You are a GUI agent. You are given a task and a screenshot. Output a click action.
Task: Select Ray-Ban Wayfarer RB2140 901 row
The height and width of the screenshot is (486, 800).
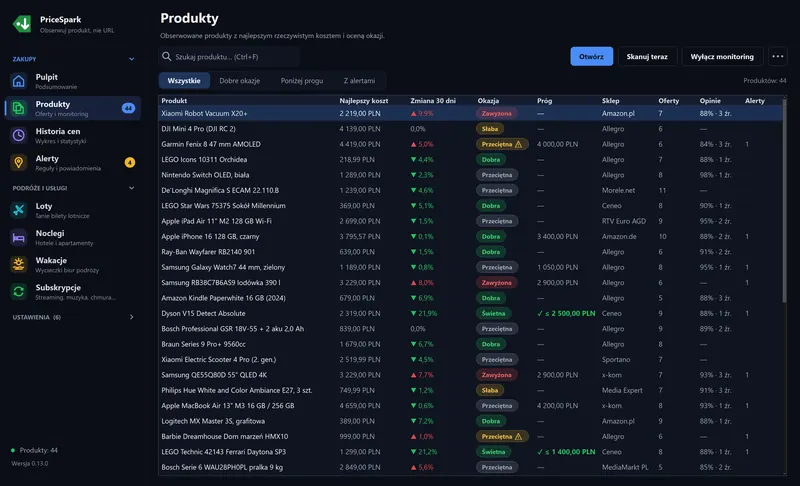pyautogui.click(x=470, y=252)
